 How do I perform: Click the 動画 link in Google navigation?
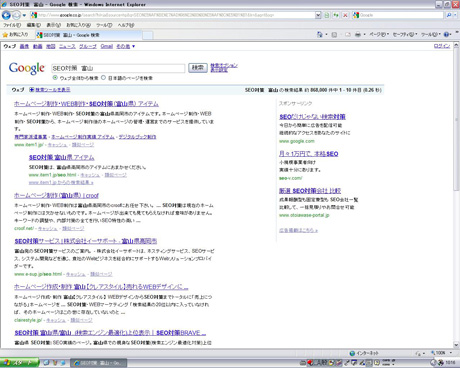(x=37, y=46)
